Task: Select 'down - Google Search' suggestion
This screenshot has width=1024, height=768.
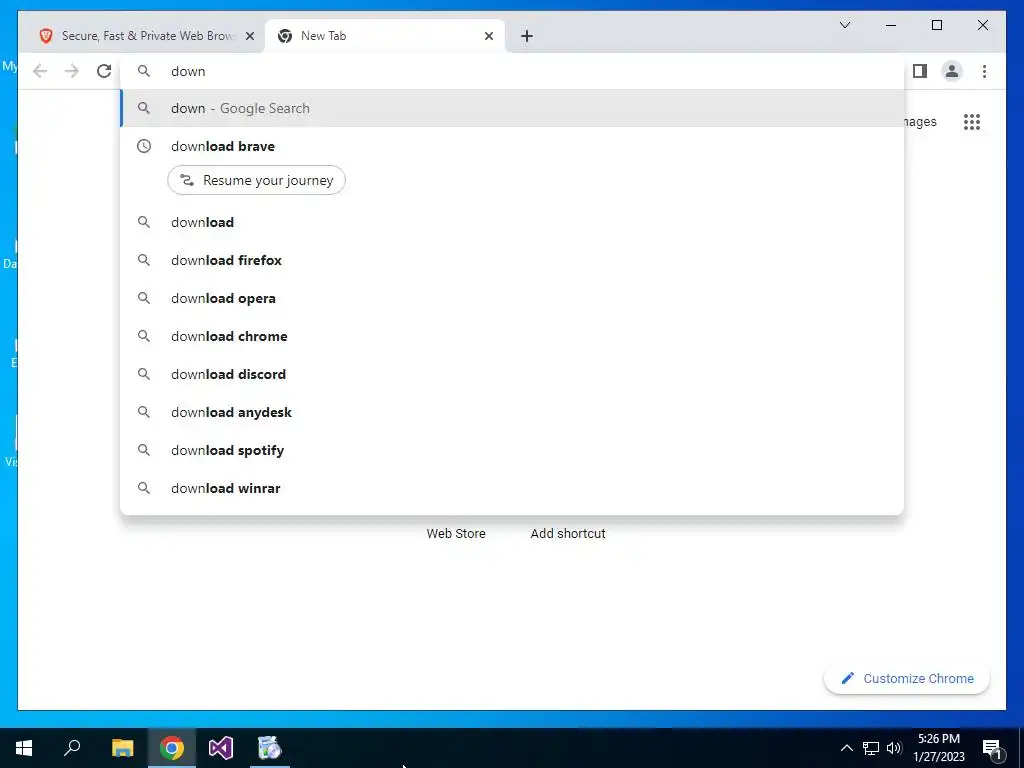Action: pyautogui.click(x=513, y=108)
